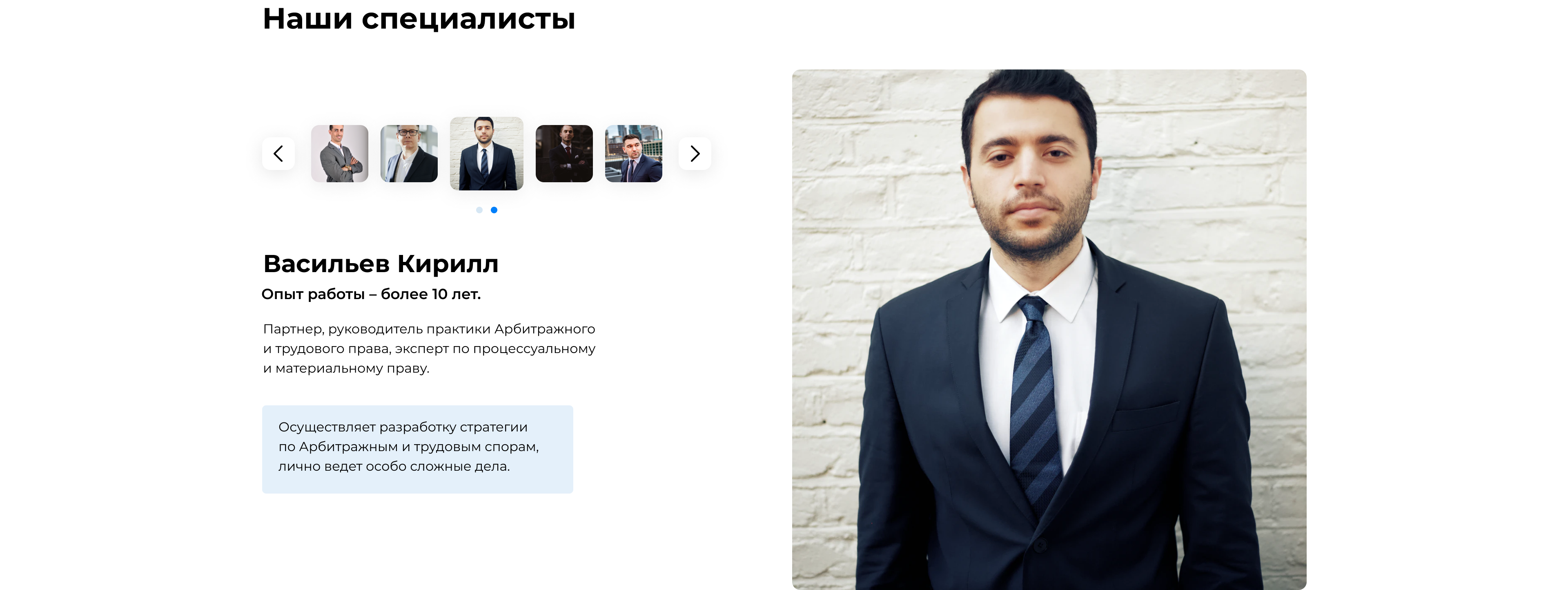
Task: Click paragraph starting with "Партнер, руководитель практики"
Action: [429, 348]
